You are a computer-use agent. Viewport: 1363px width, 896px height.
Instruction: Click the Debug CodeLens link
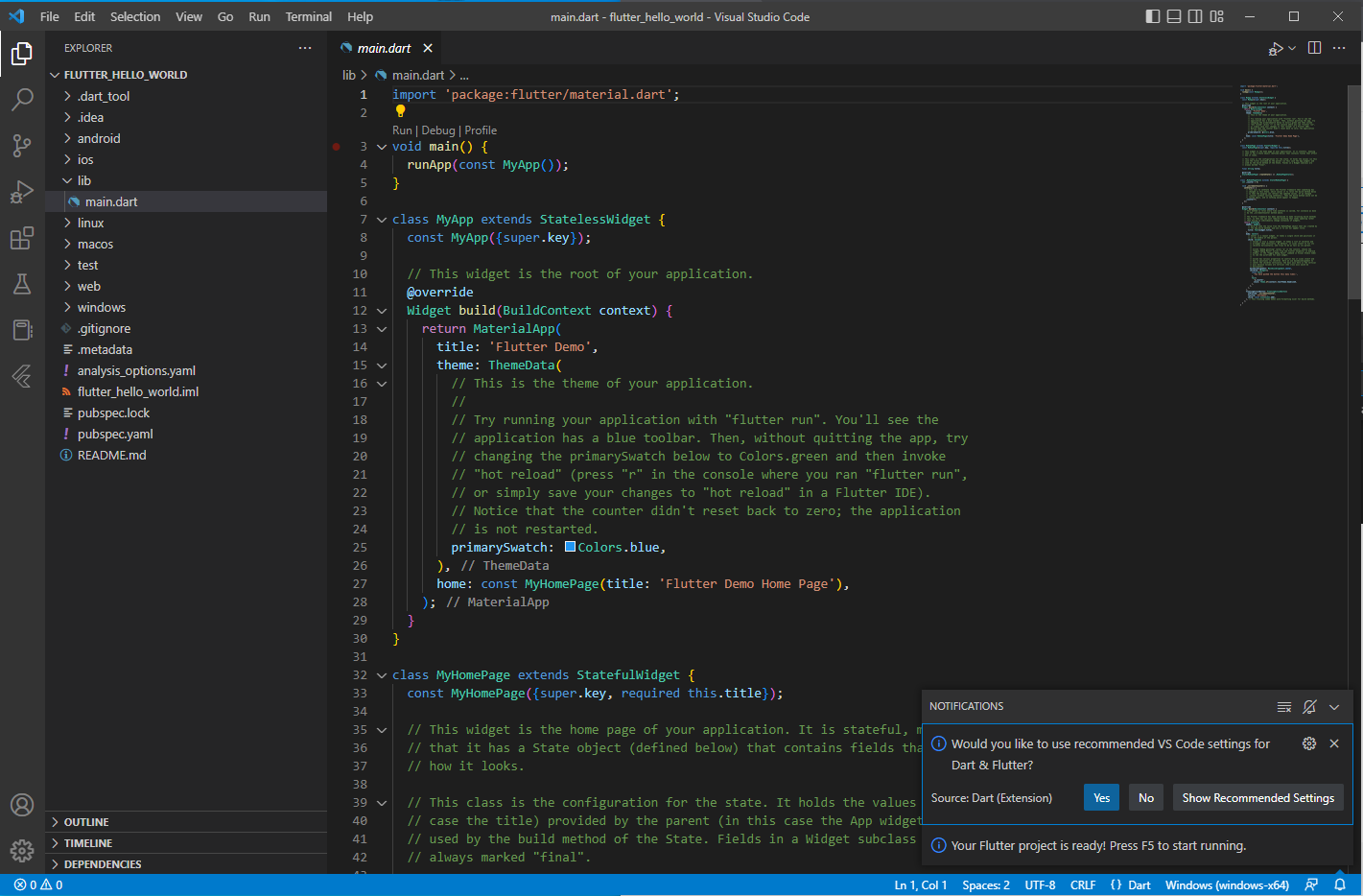coord(438,130)
